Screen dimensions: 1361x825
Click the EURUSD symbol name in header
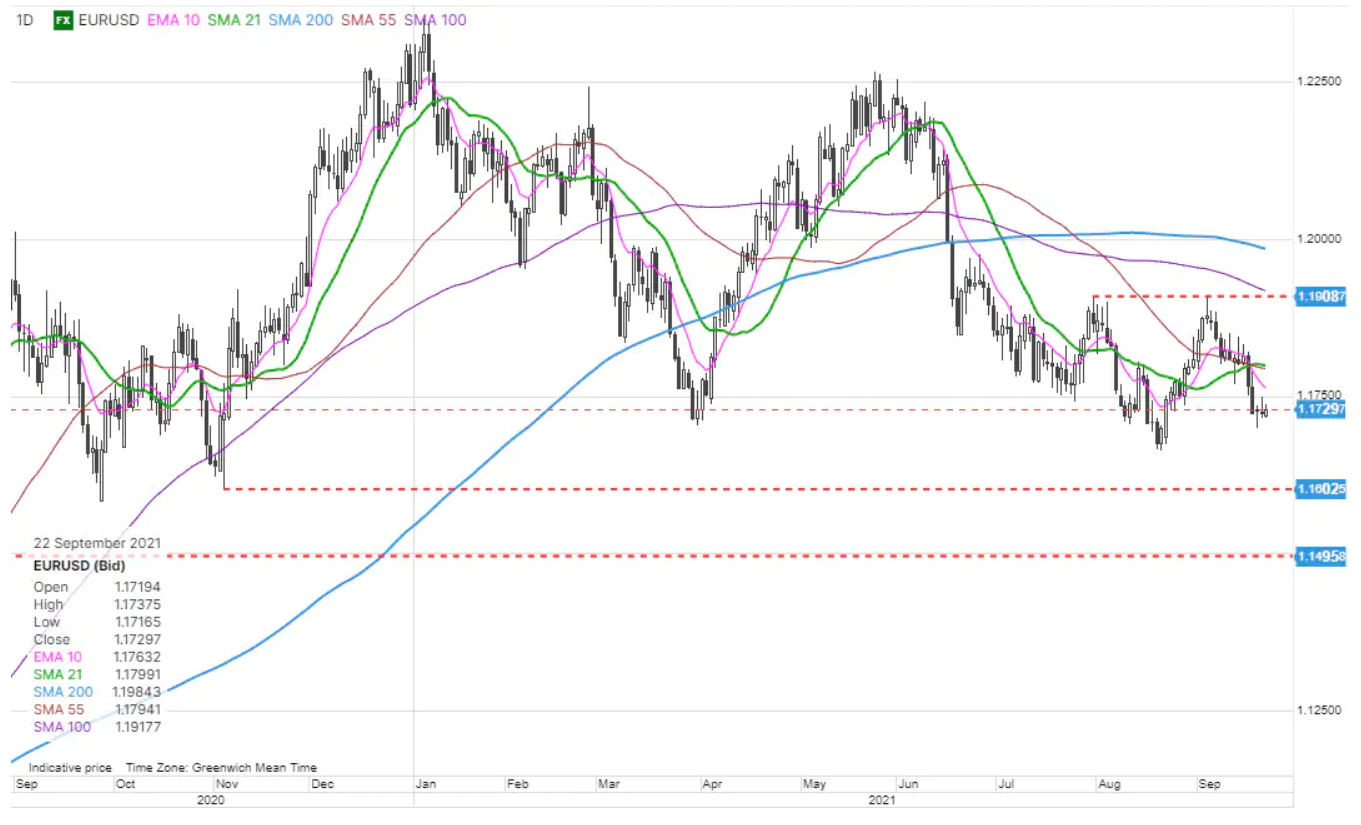[110, 20]
